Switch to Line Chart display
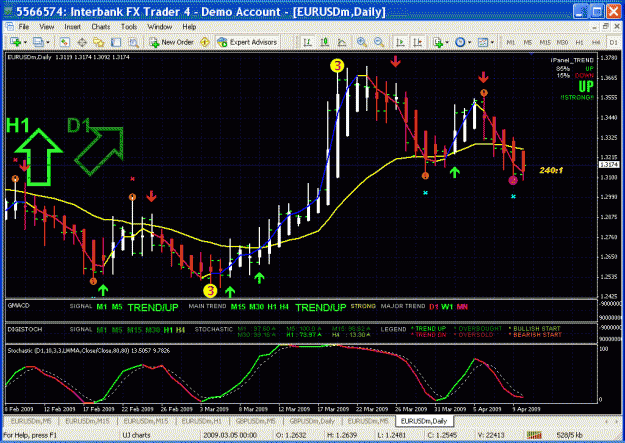625x443 pixels. coord(342,42)
